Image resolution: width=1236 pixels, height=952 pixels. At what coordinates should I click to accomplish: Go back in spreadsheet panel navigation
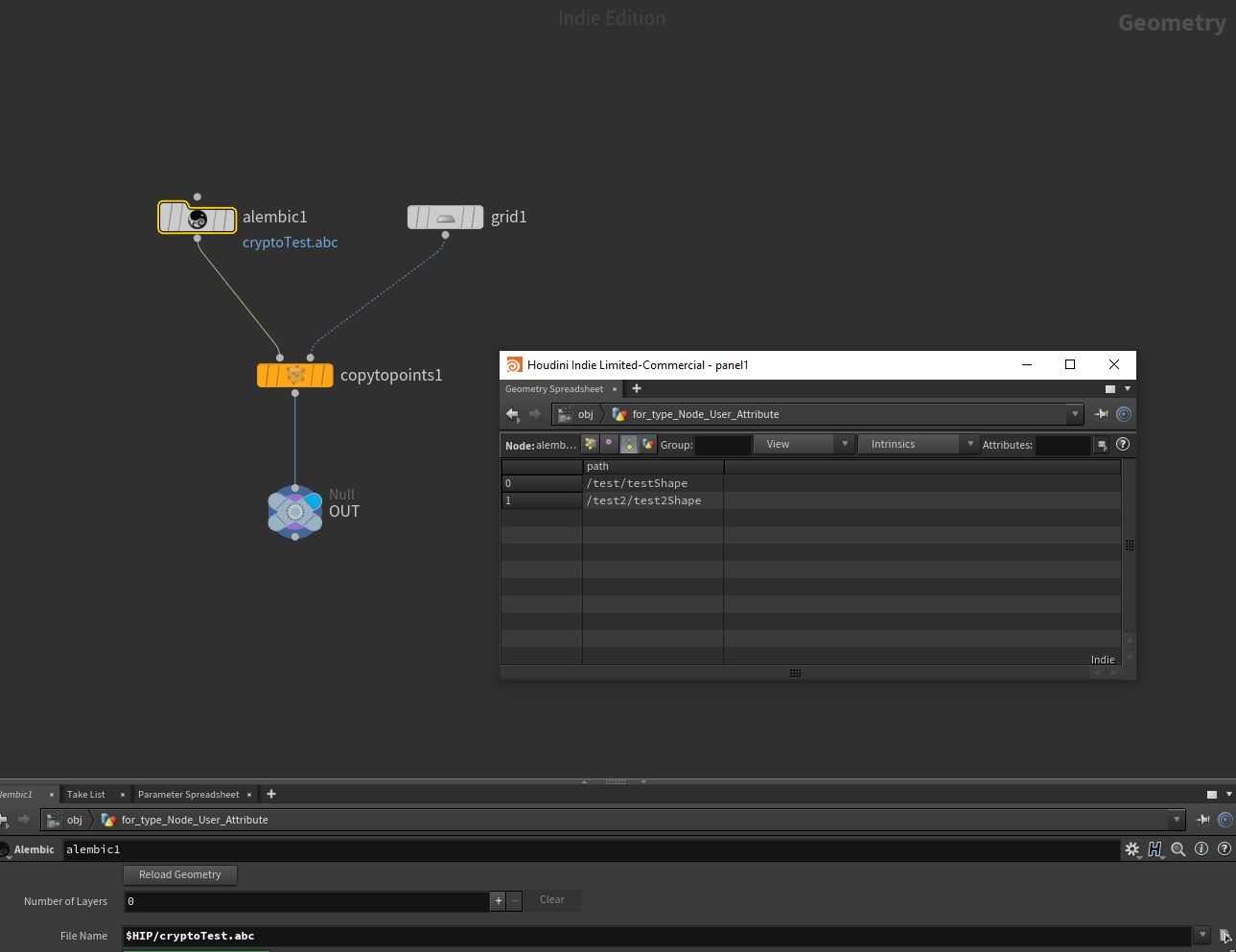click(x=512, y=414)
